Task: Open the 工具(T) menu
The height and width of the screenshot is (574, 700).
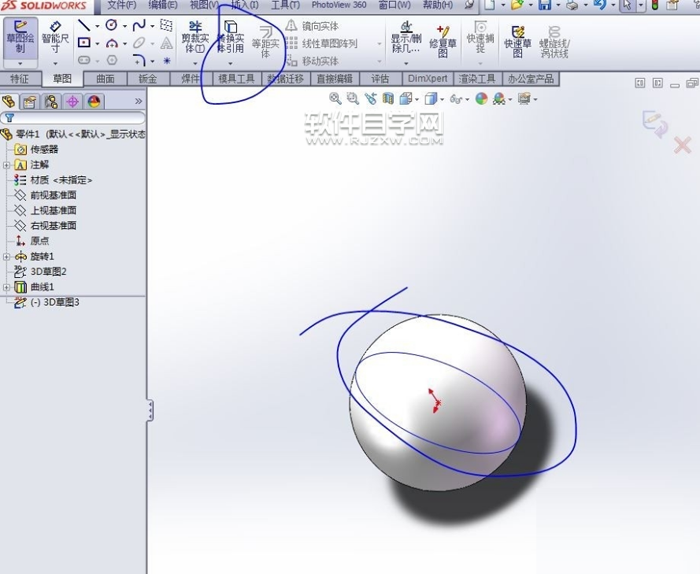Action: pyautogui.click(x=285, y=5)
